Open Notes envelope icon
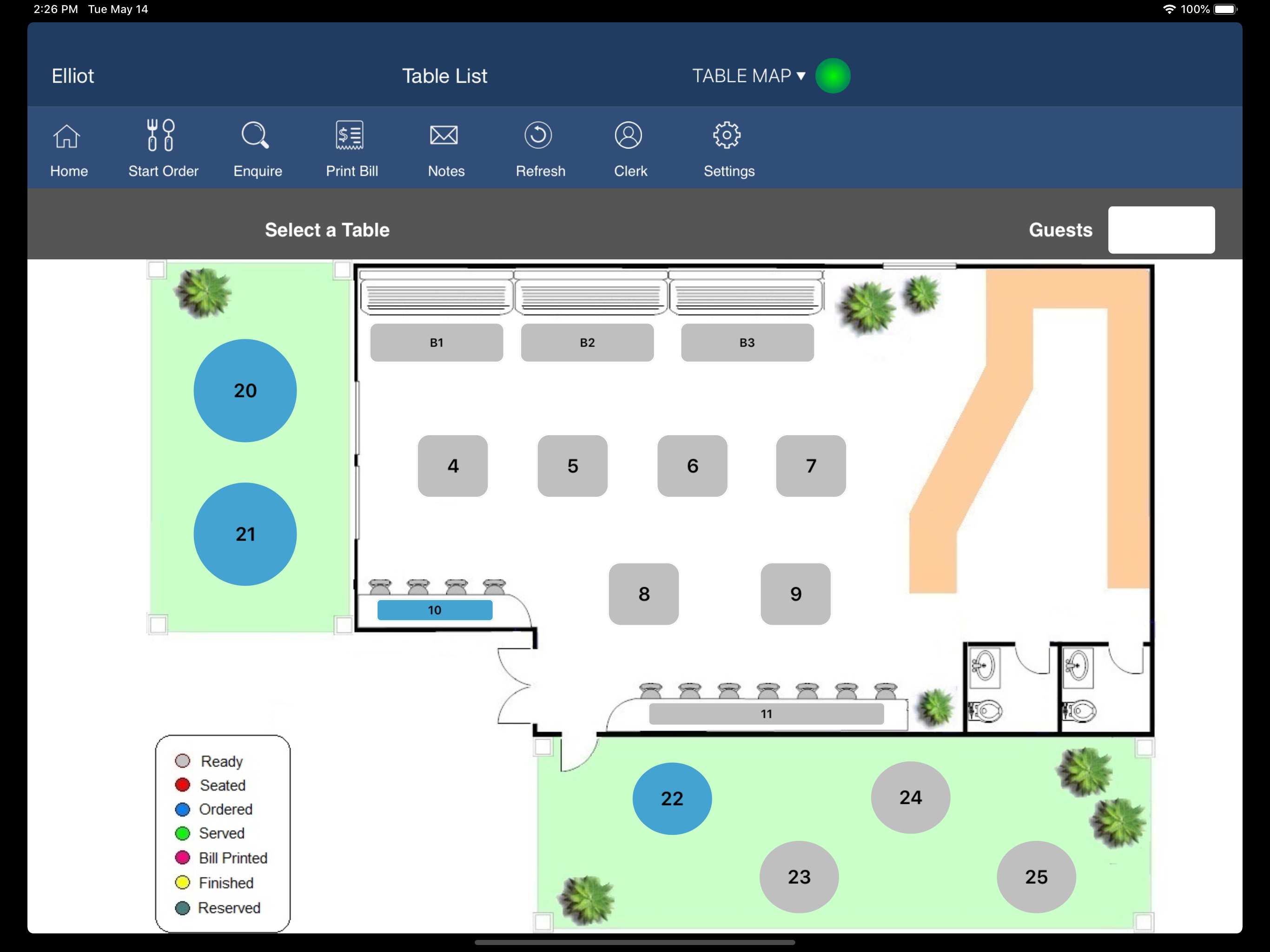This screenshot has height=952, width=1270. point(444,136)
